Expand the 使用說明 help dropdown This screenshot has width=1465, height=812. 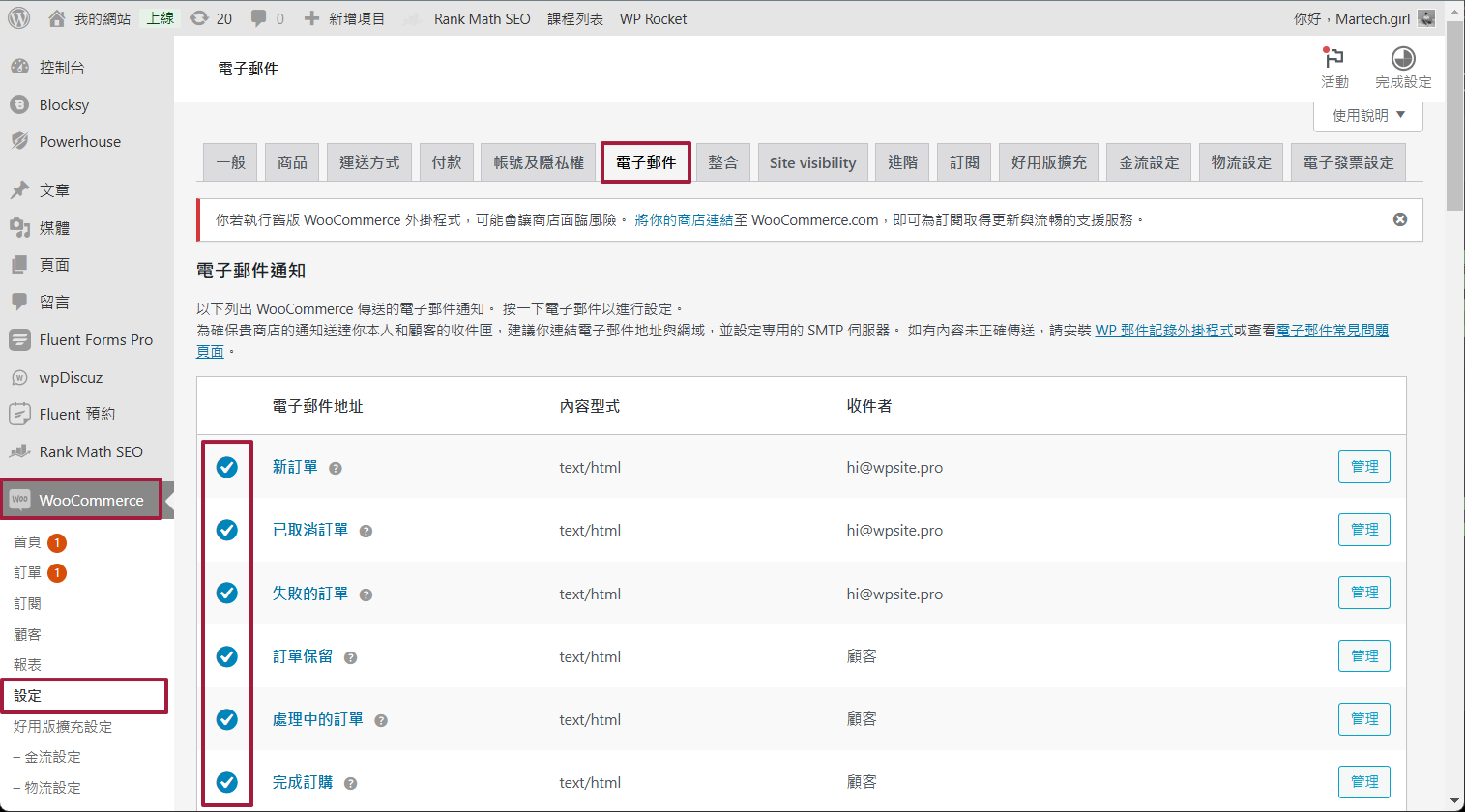tap(1368, 115)
